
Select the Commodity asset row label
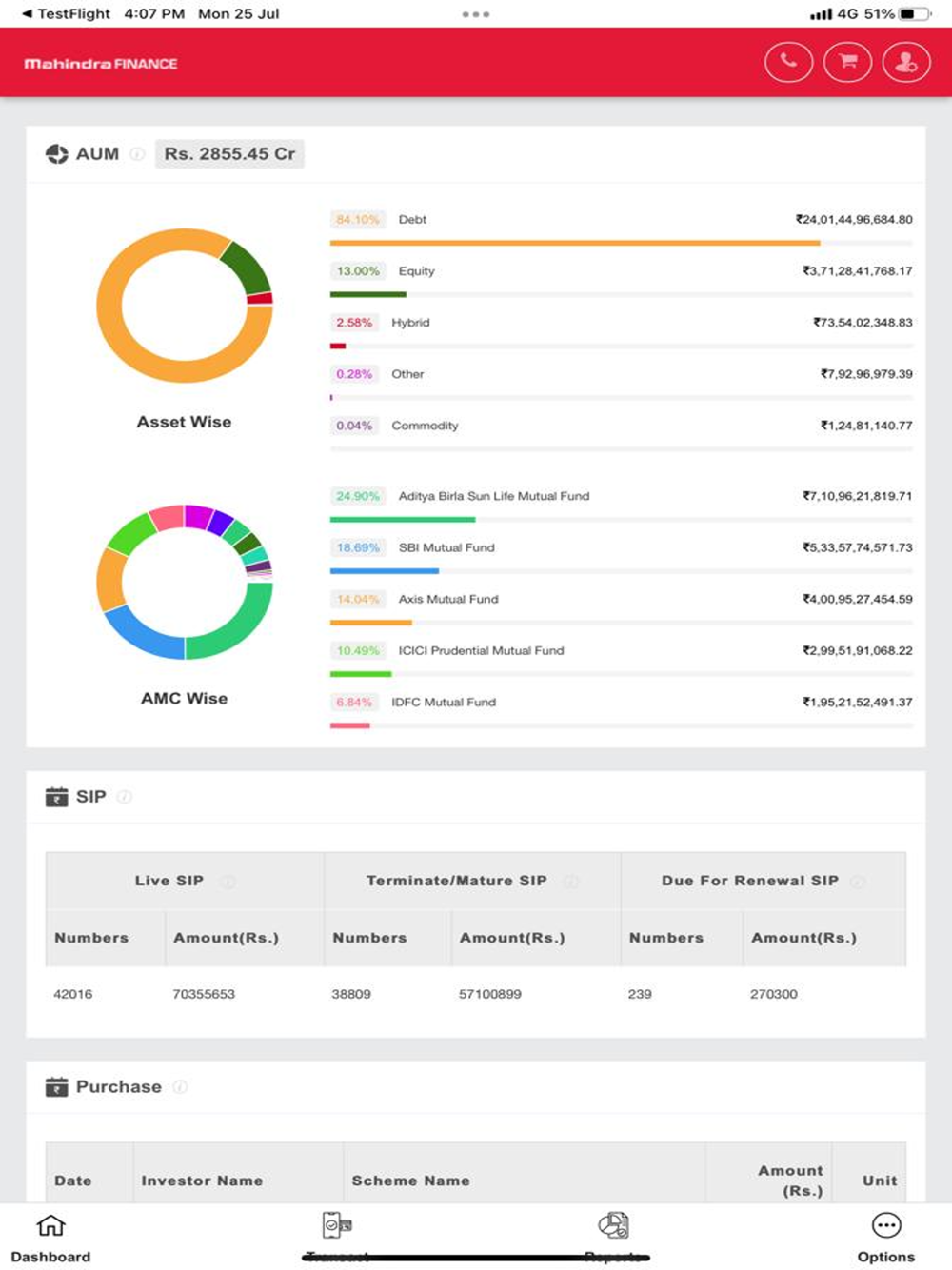[x=425, y=426]
